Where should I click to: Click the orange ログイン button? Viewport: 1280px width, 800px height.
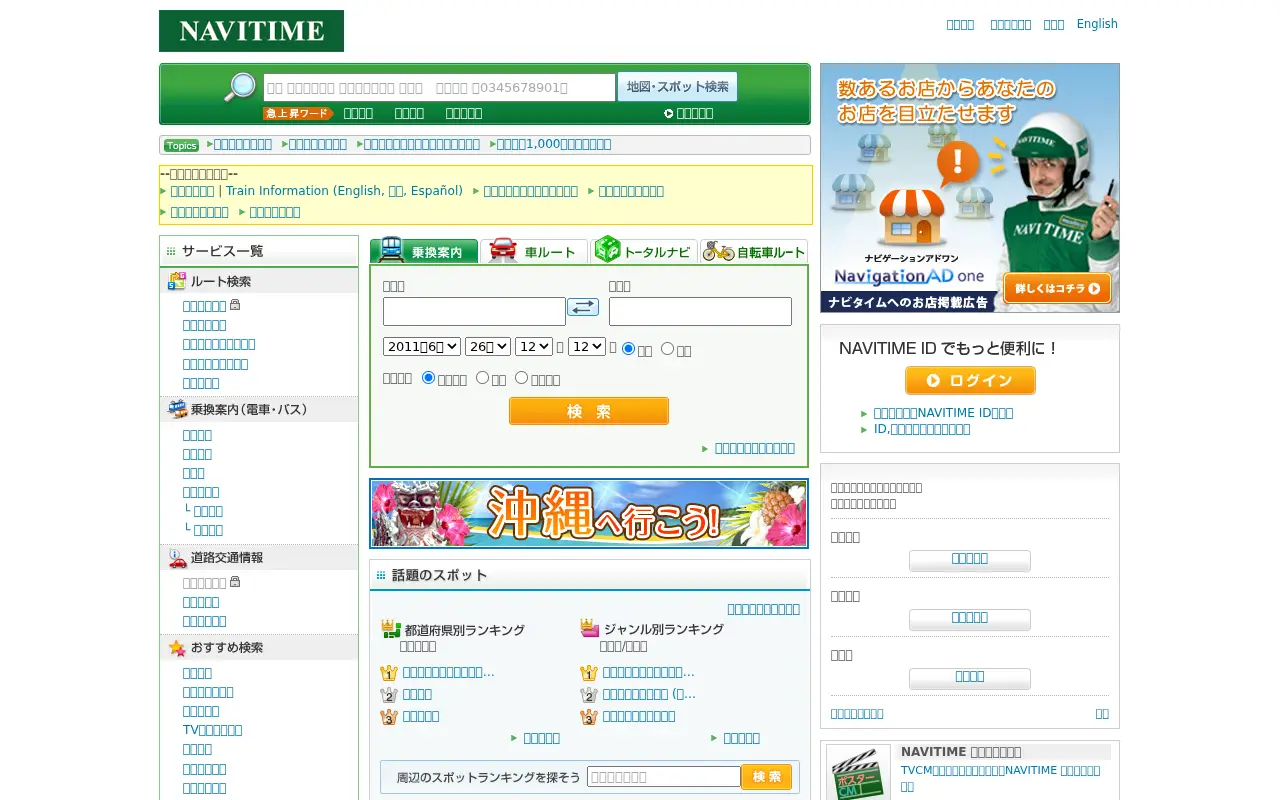click(x=970, y=381)
